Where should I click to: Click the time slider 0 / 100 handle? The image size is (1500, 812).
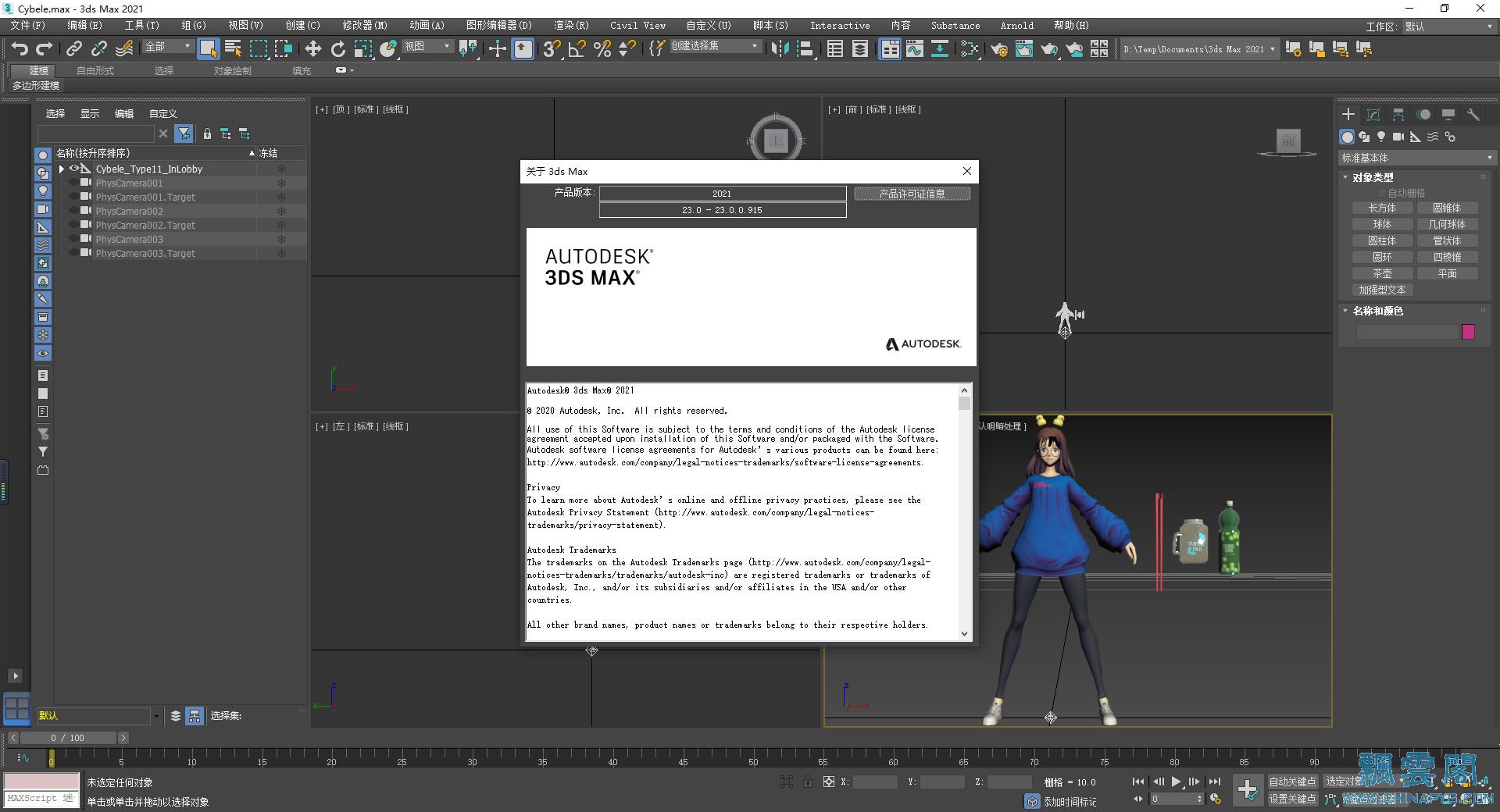[68, 738]
